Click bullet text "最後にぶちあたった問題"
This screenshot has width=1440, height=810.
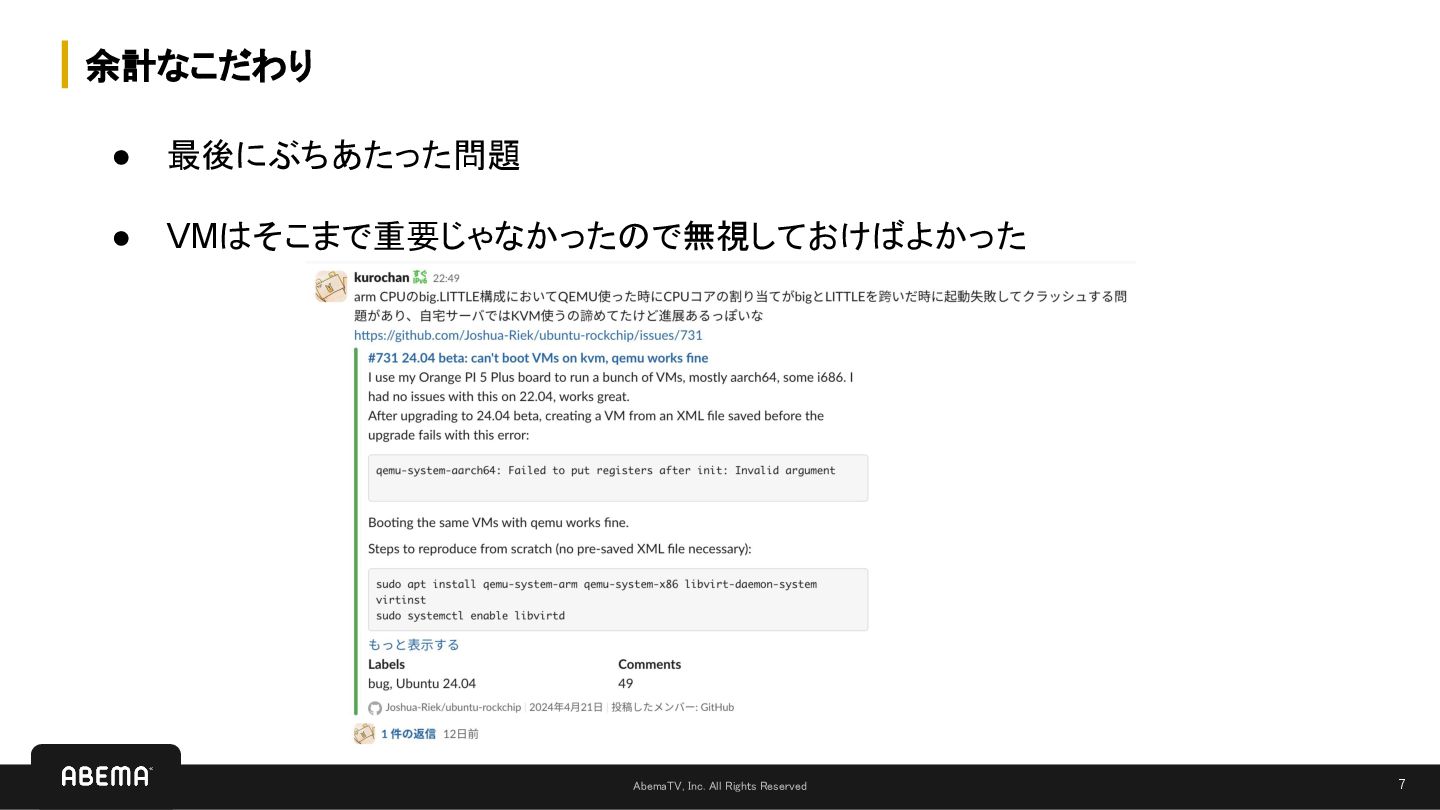(343, 155)
